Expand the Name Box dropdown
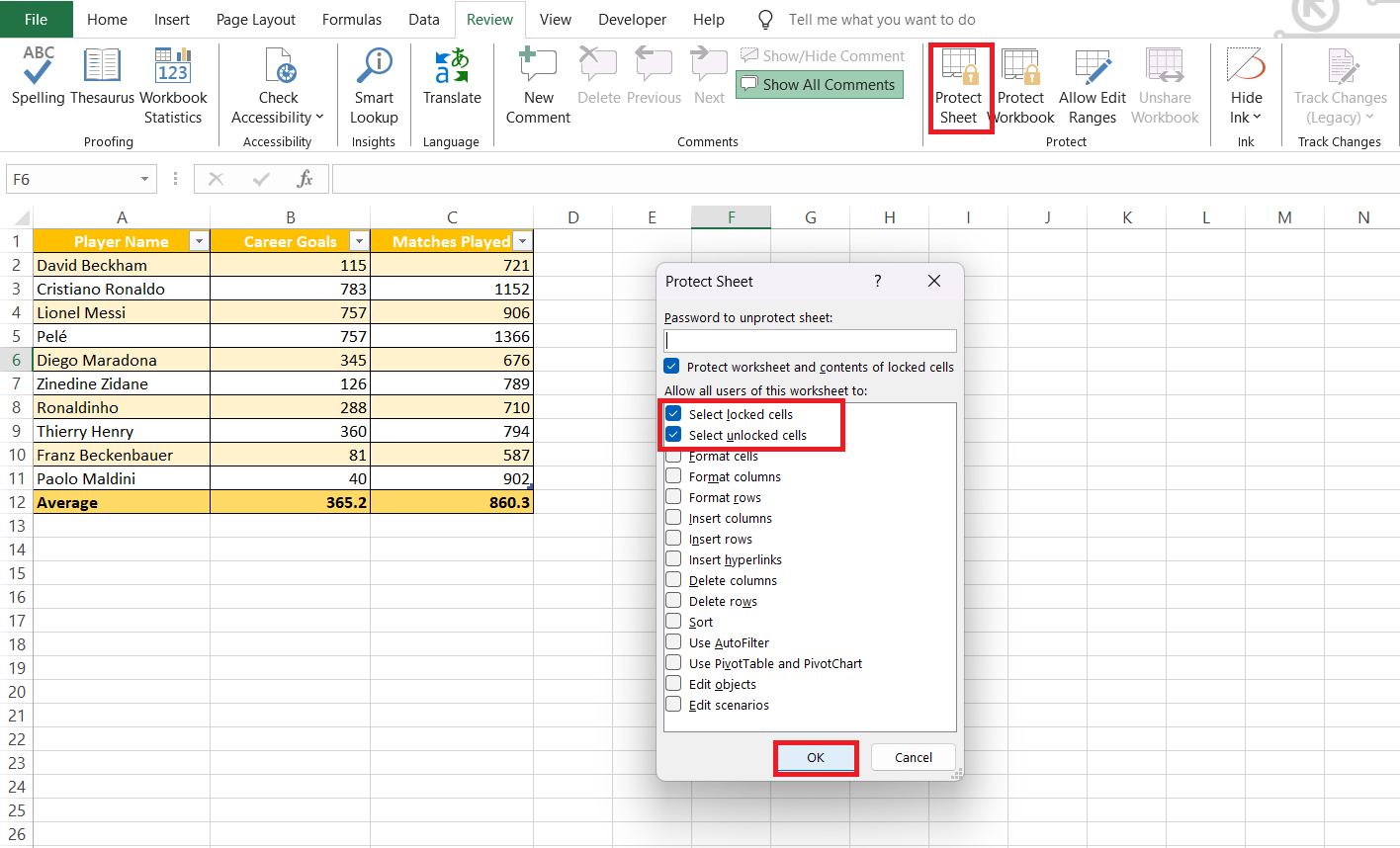Image resolution: width=1400 pixels, height=848 pixels. click(x=144, y=179)
